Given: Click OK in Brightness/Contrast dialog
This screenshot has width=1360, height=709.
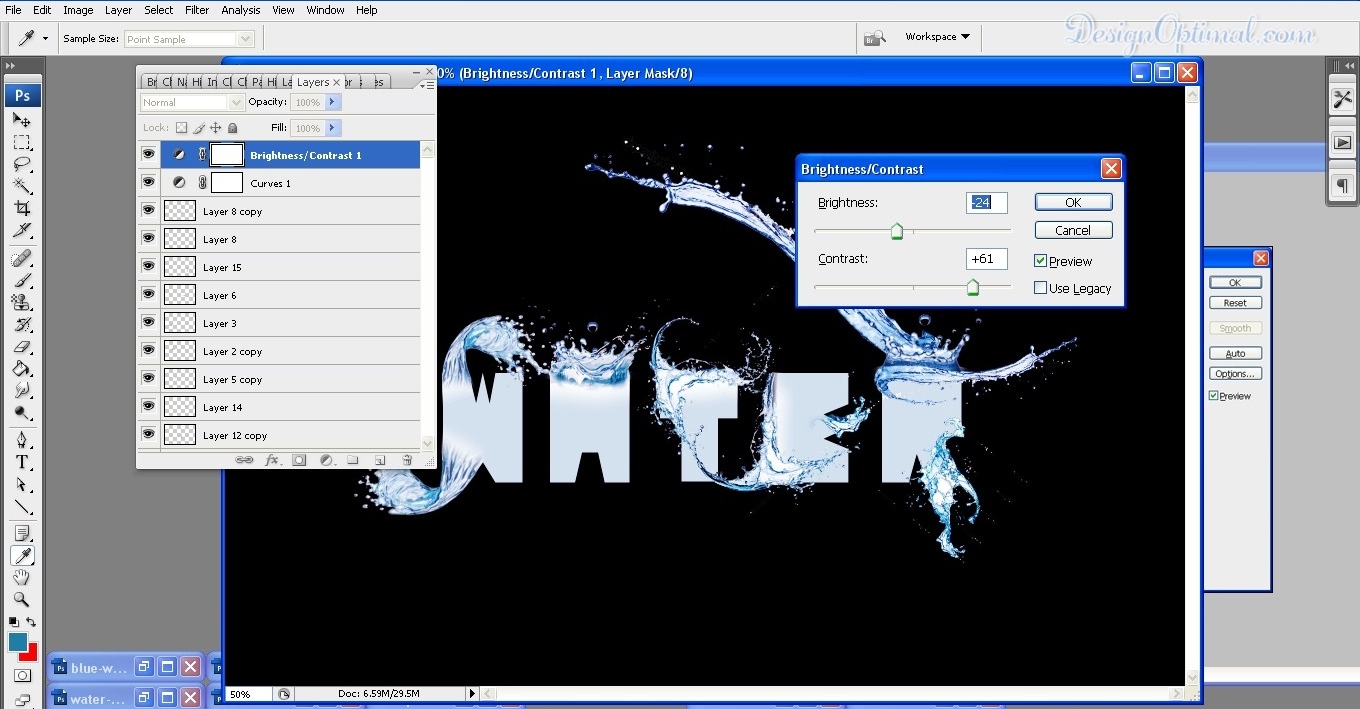Looking at the screenshot, I should tap(1073, 202).
